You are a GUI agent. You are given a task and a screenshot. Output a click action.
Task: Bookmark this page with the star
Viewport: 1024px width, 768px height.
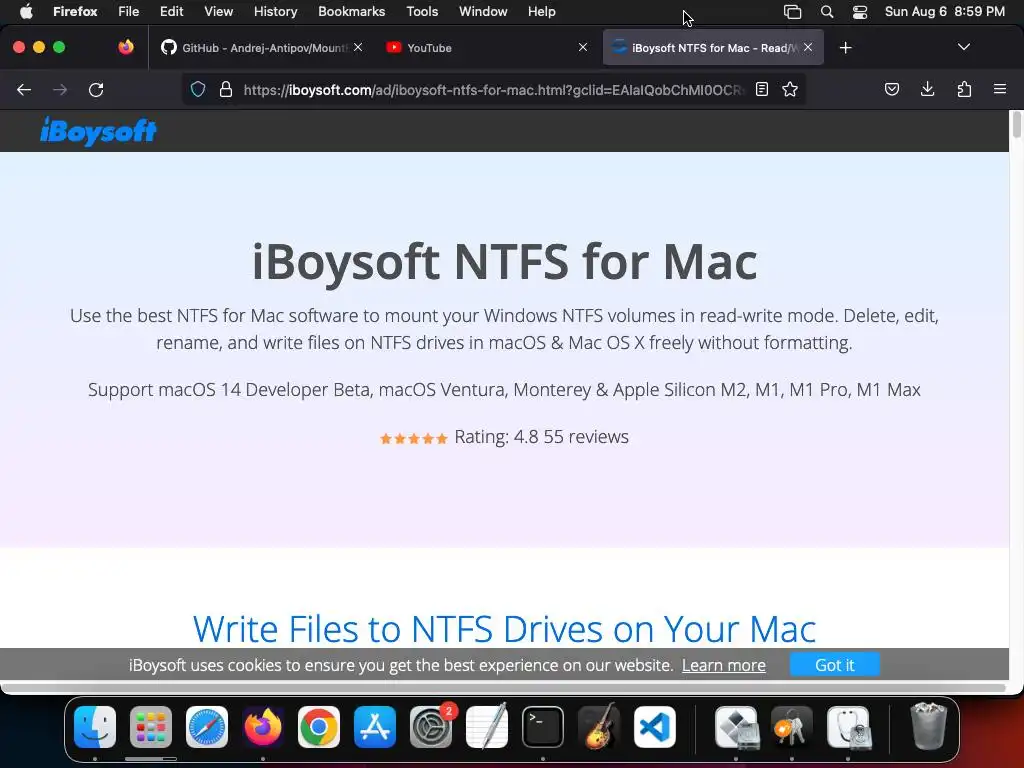pos(790,89)
